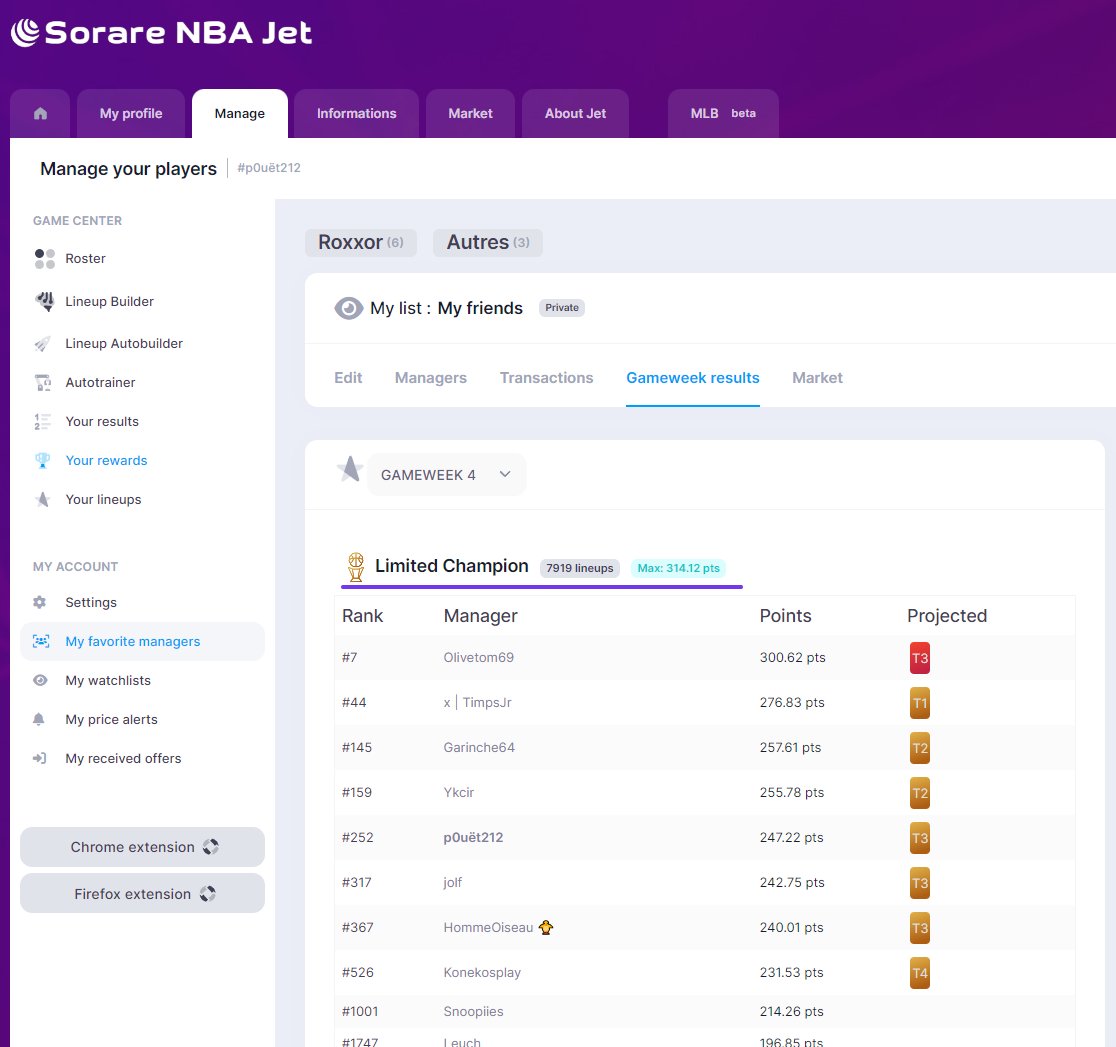
Task: Click the Limited Champion trophy icon
Action: pyautogui.click(x=356, y=567)
